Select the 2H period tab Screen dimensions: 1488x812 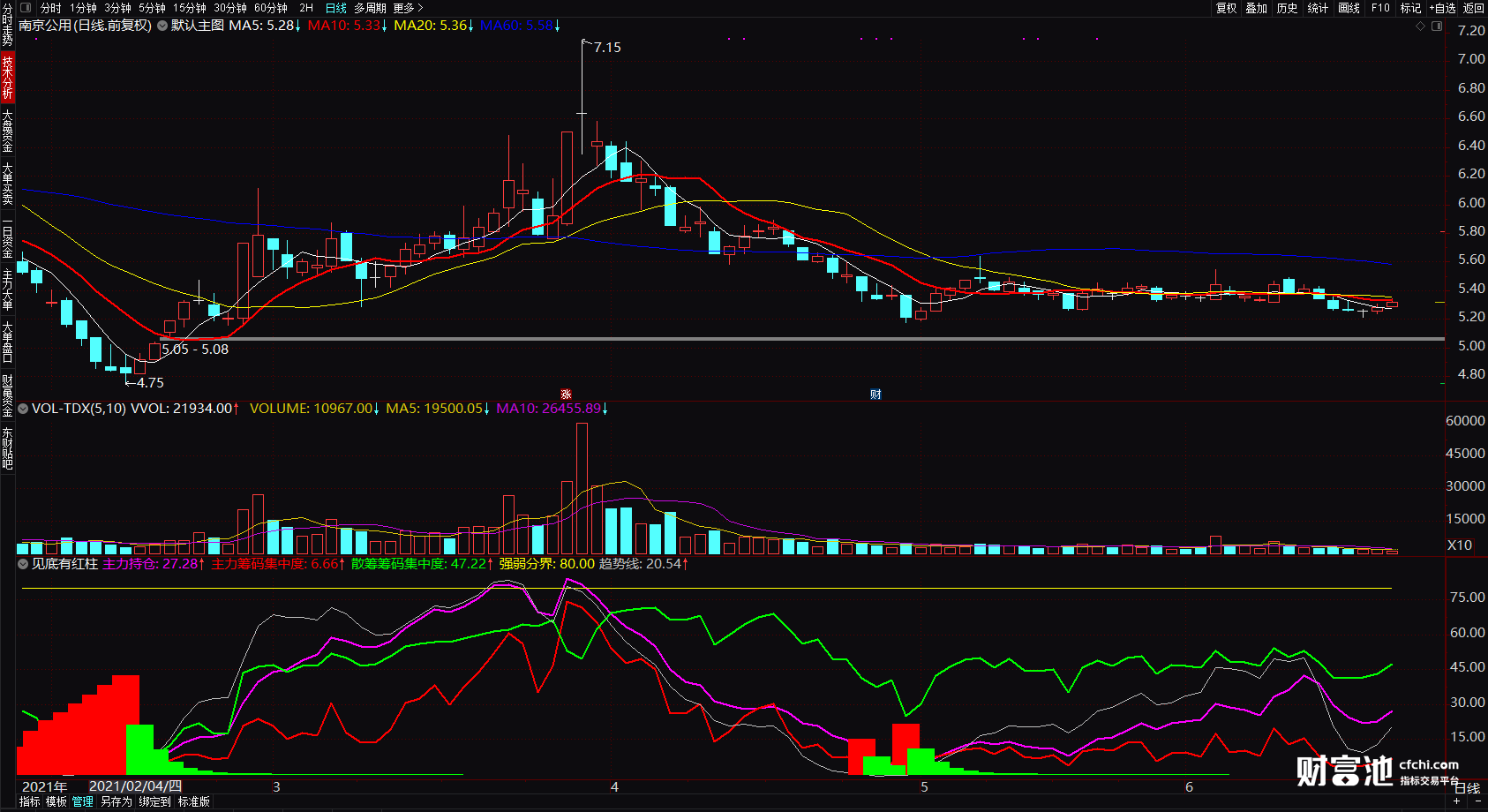pos(306,8)
